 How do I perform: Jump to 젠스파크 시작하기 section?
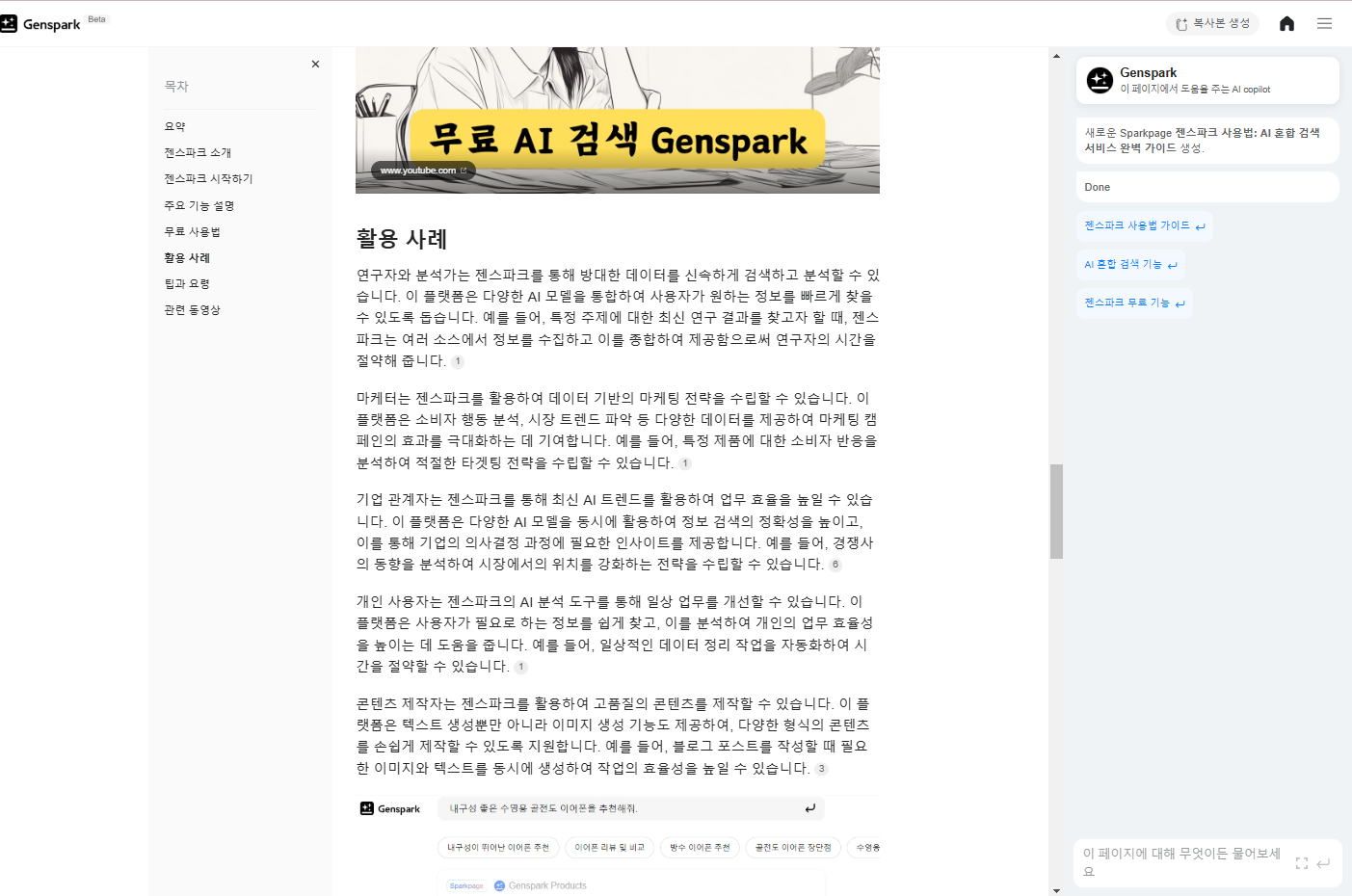pyautogui.click(x=208, y=178)
